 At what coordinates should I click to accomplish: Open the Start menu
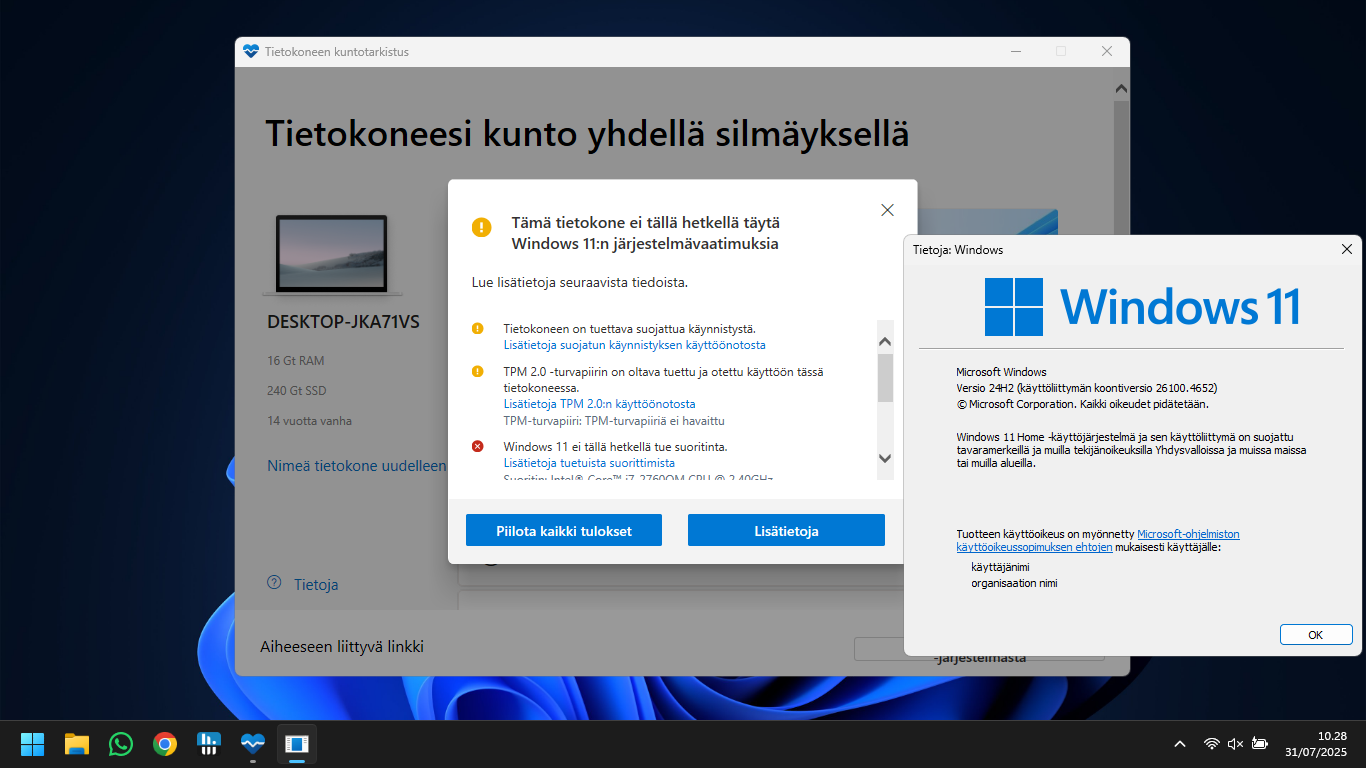tap(31, 744)
